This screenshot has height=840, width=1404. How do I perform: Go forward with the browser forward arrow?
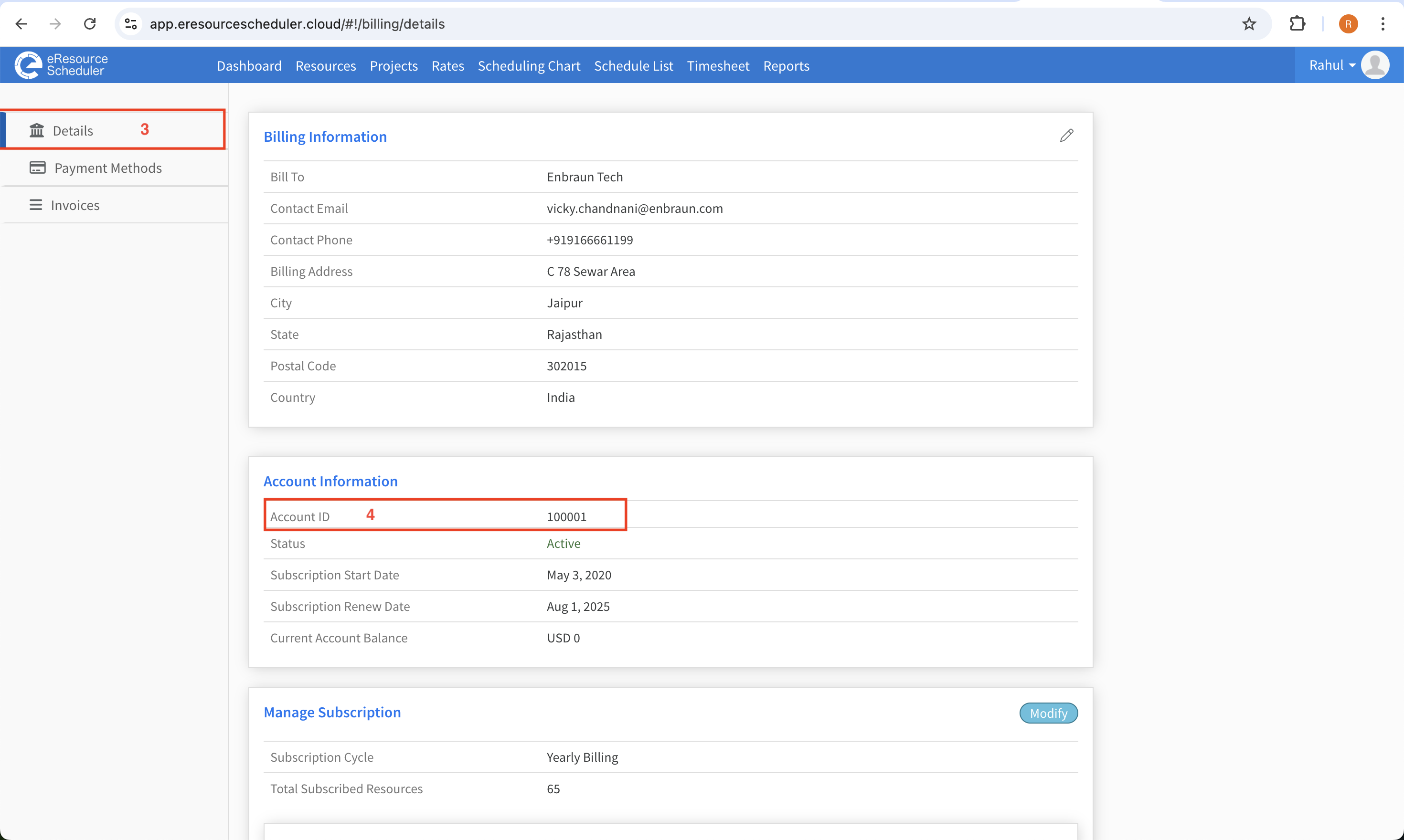(x=55, y=24)
